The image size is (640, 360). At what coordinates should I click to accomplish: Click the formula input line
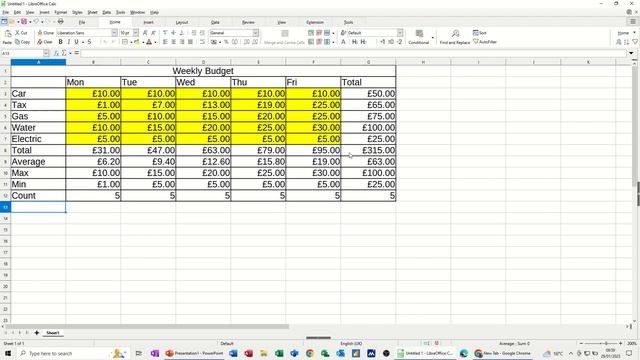pyautogui.click(x=353, y=53)
